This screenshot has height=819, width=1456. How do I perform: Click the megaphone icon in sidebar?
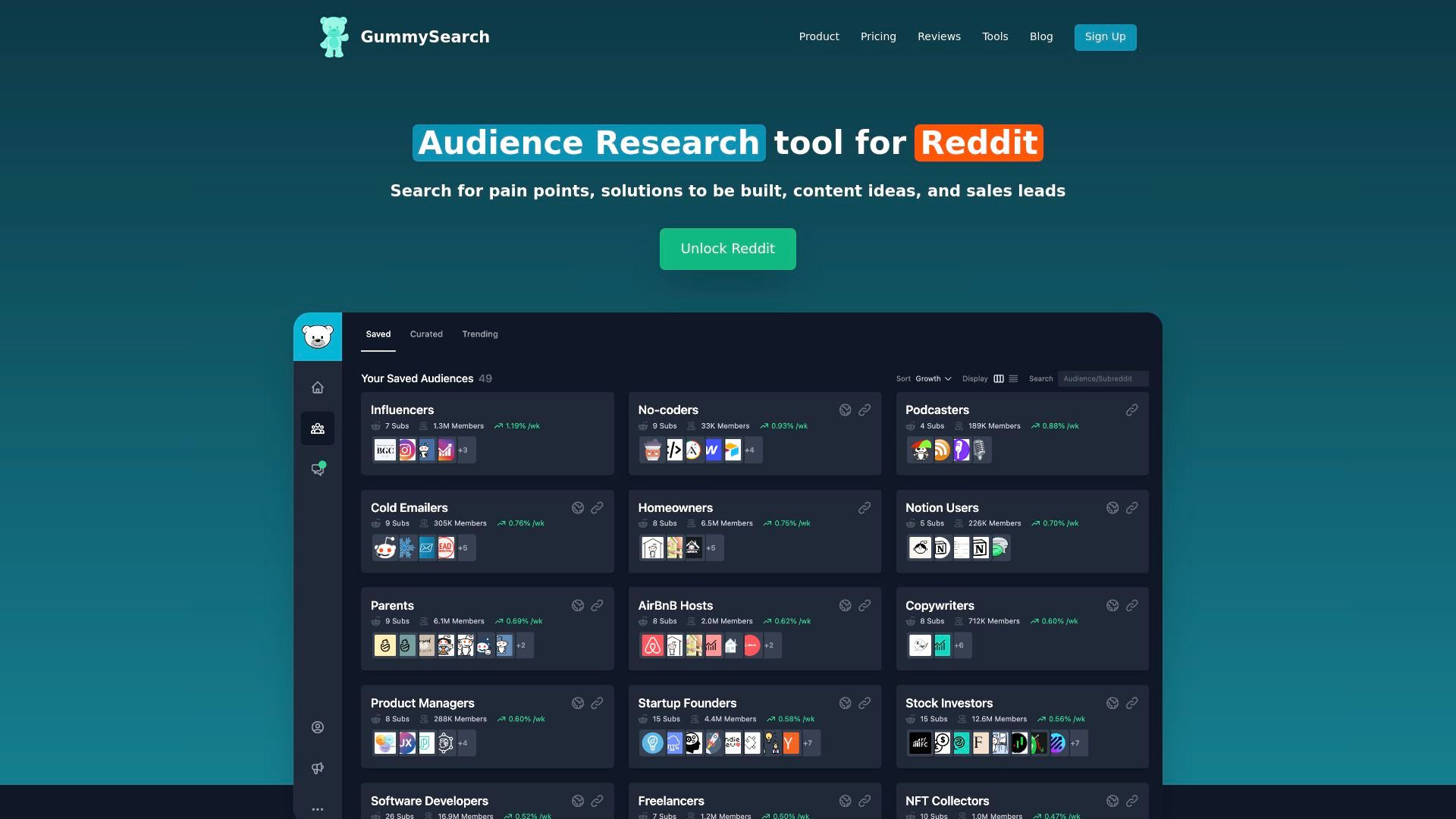tap(318, 768)
